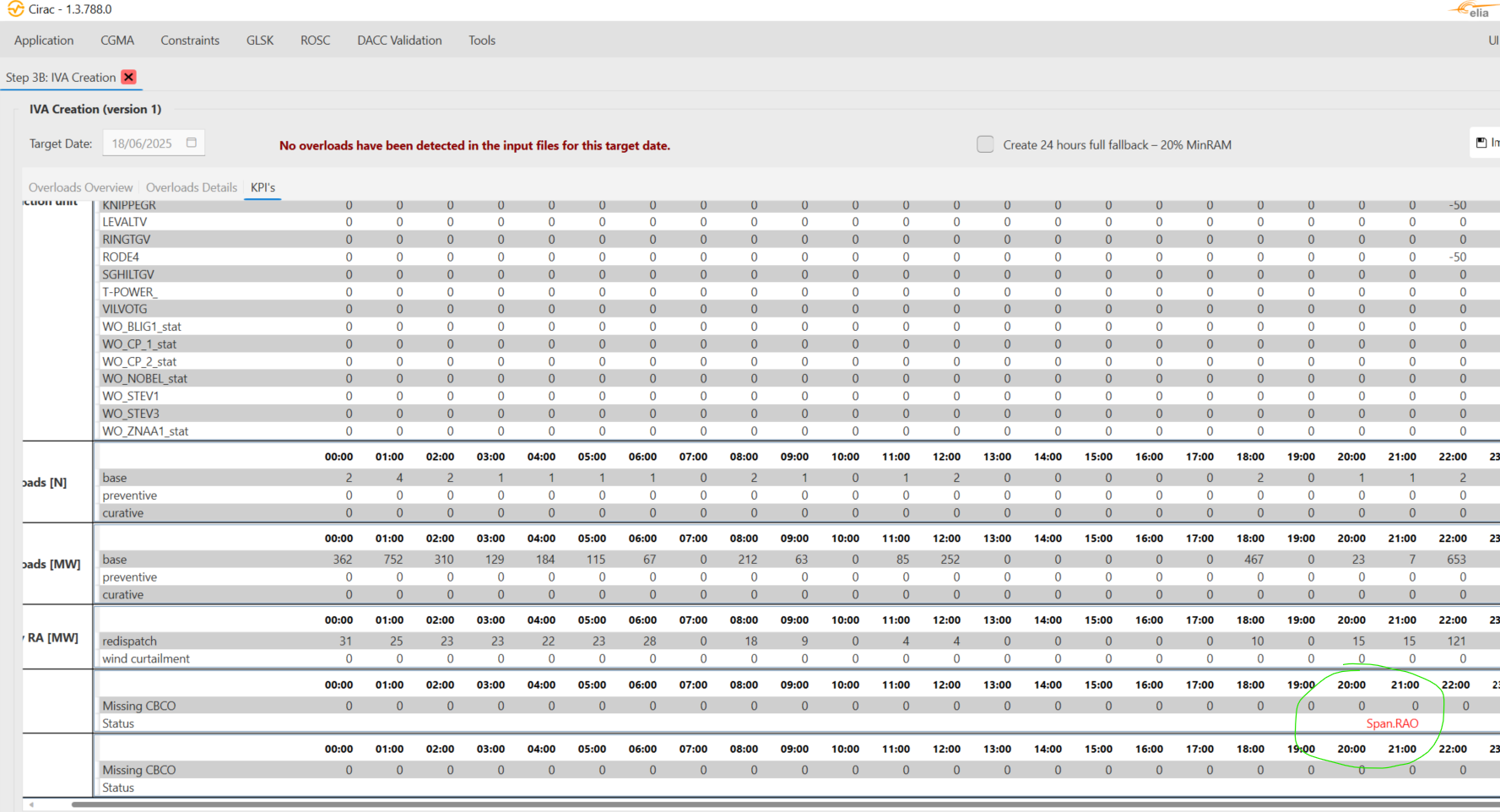Enable Create 24 hours full fallback checkbox

[985, 144]
